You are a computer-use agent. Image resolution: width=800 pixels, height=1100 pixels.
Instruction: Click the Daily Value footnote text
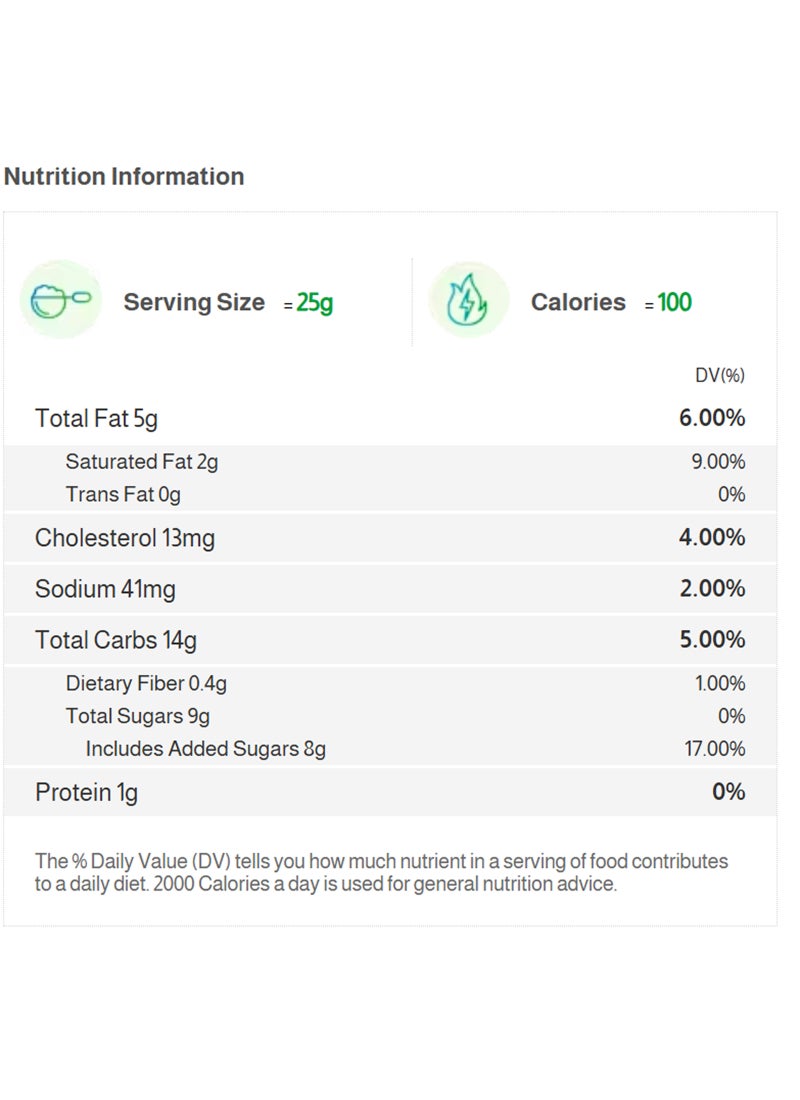click(x=381, y=873)
